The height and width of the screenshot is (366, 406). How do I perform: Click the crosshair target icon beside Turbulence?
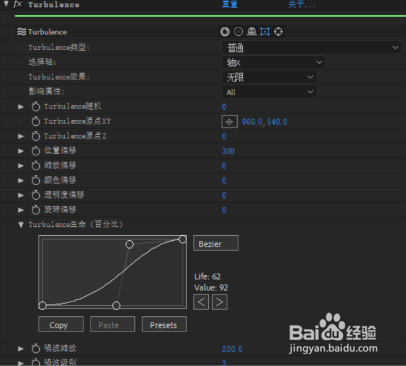(x=278, y=32)
